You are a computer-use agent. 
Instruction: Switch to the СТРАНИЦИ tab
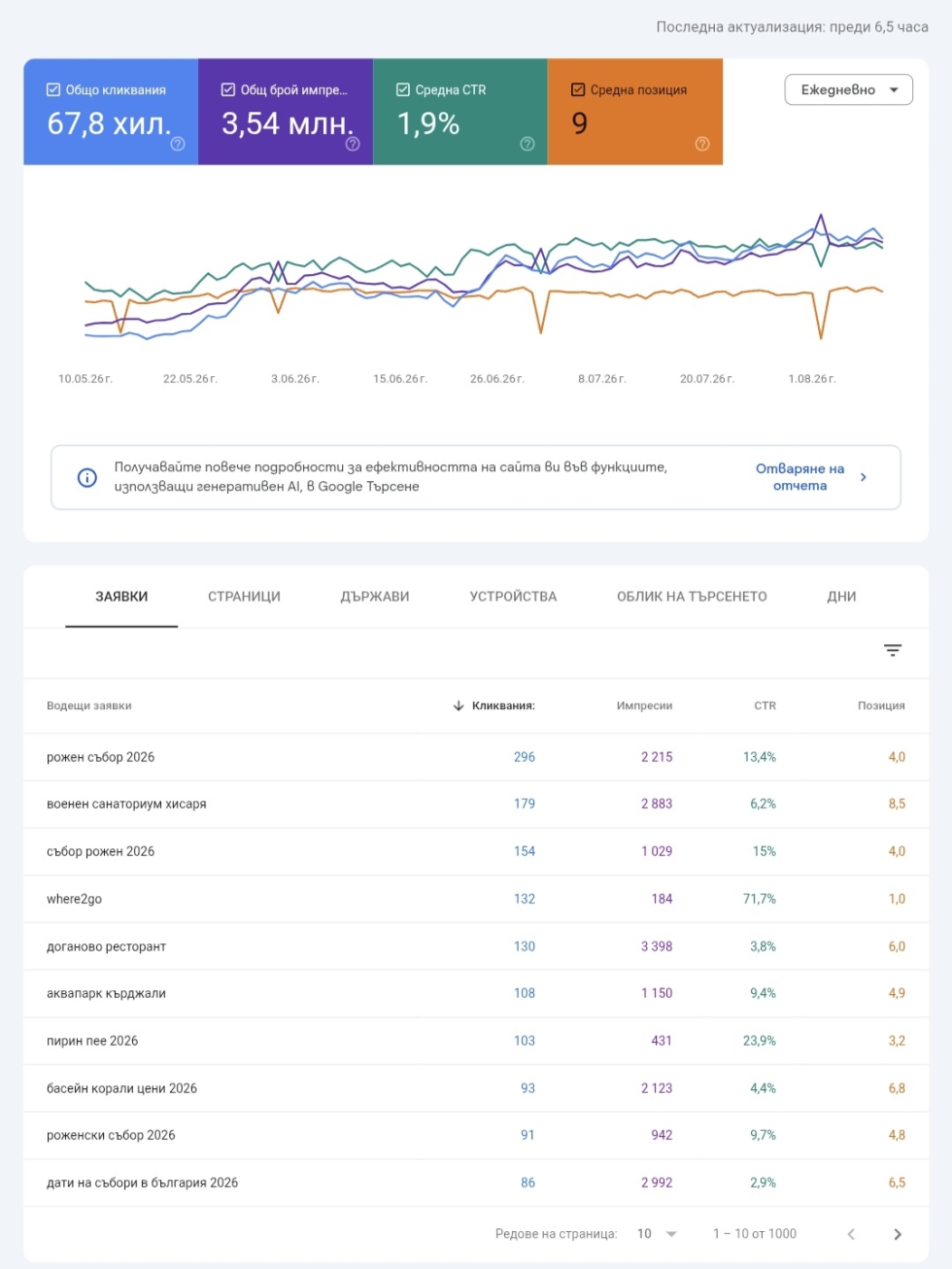244,597
